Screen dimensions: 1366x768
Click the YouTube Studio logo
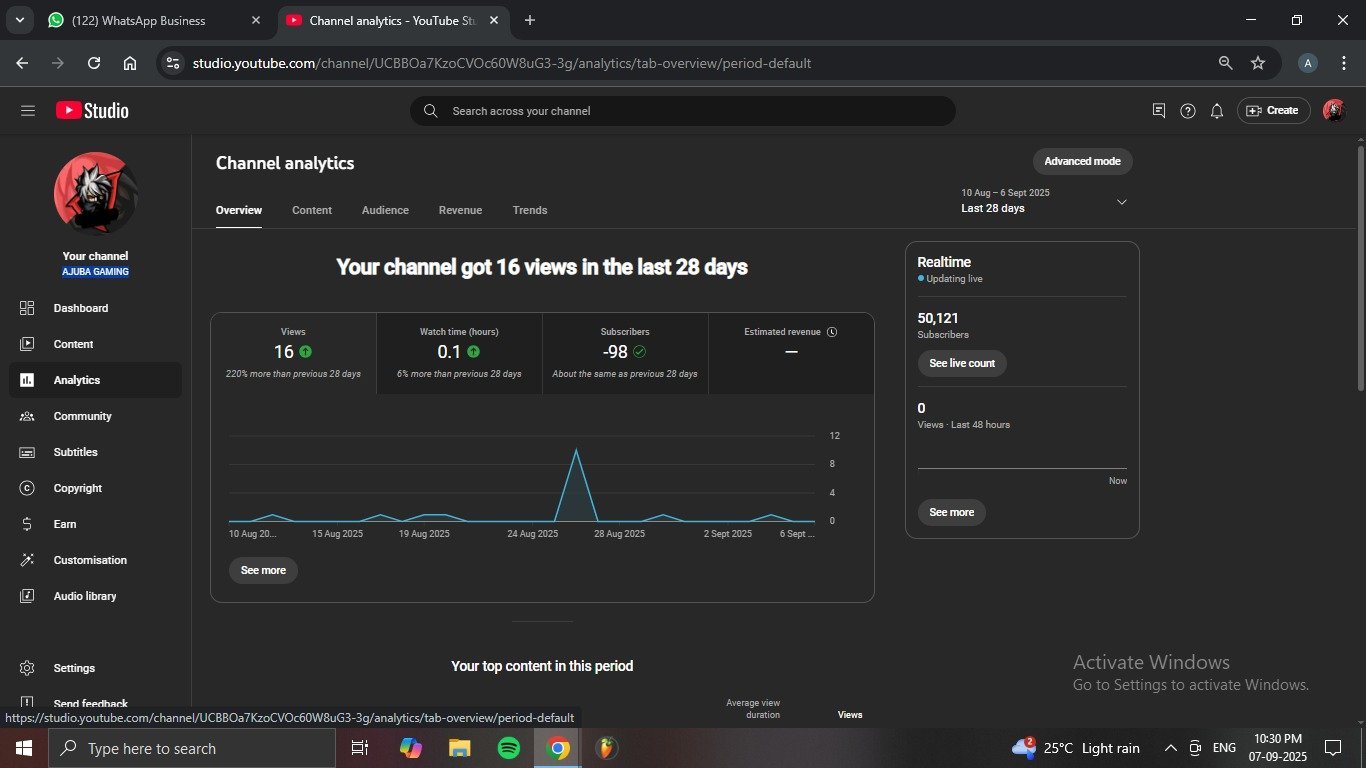coord(92,111)
